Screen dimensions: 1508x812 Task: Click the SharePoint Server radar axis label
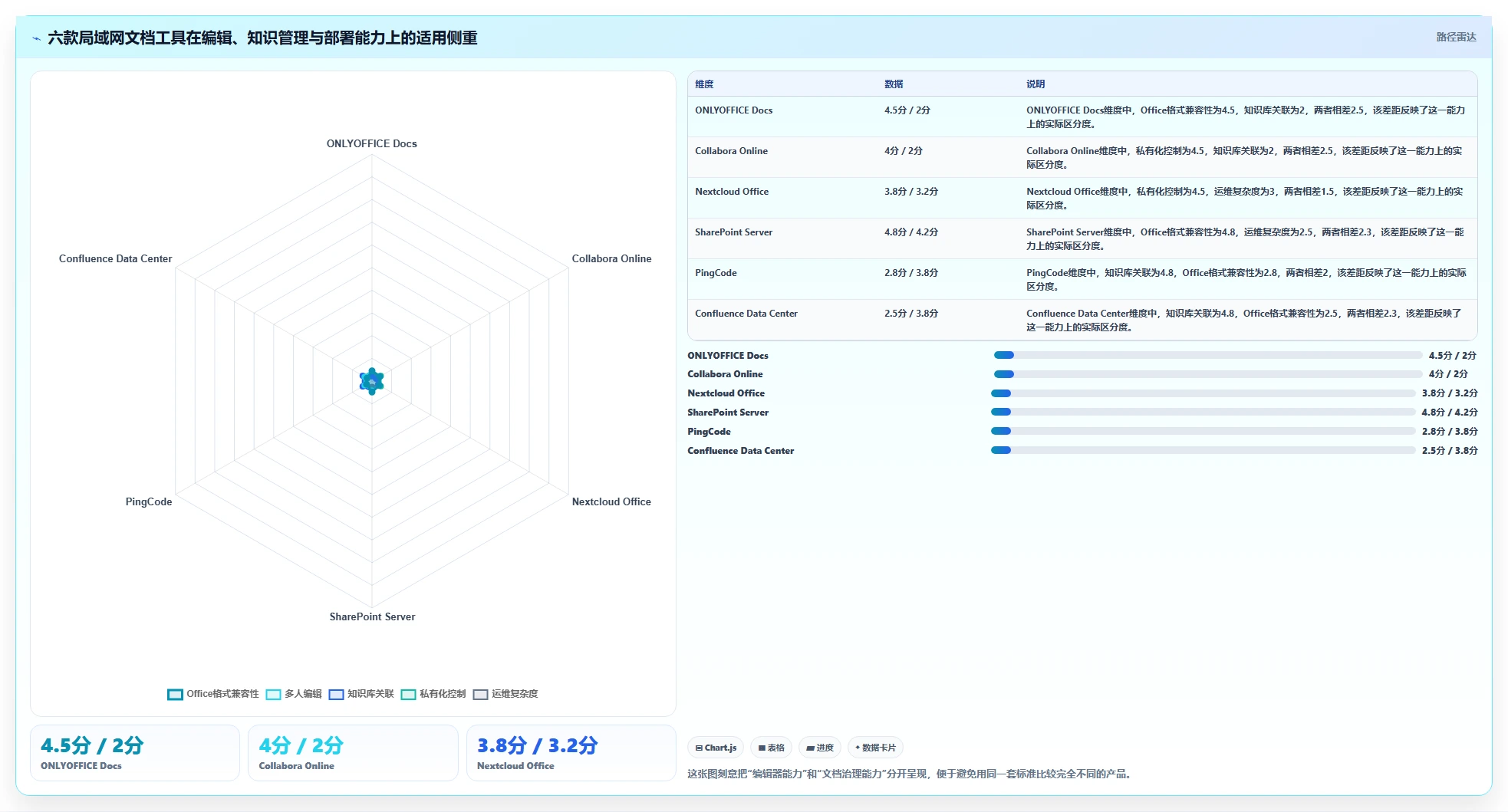click(x=372, y=617)
